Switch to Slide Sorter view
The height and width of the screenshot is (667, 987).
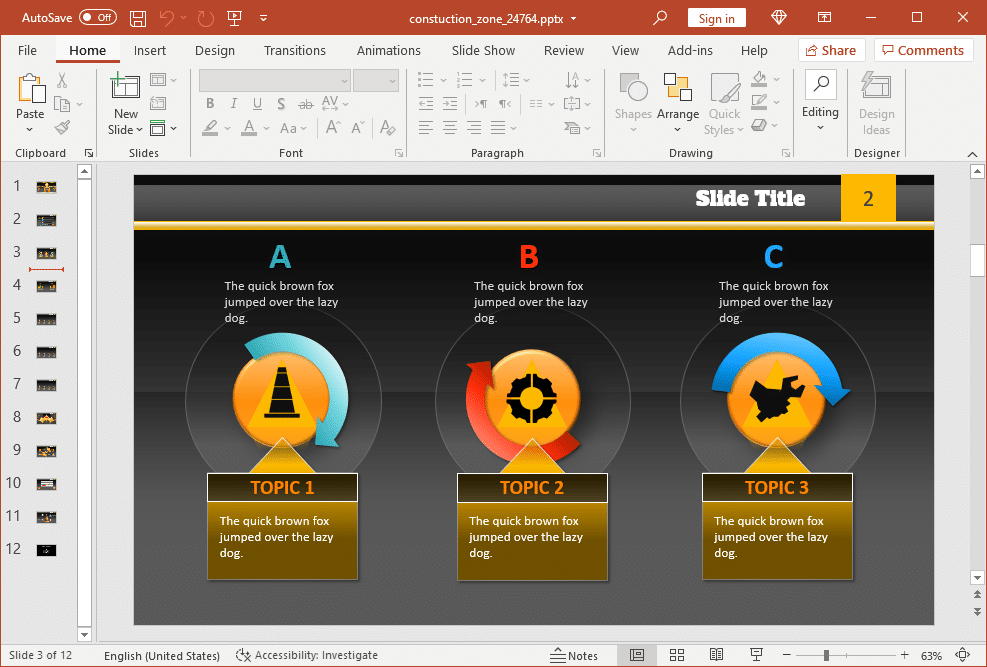[x=676, y=655]
